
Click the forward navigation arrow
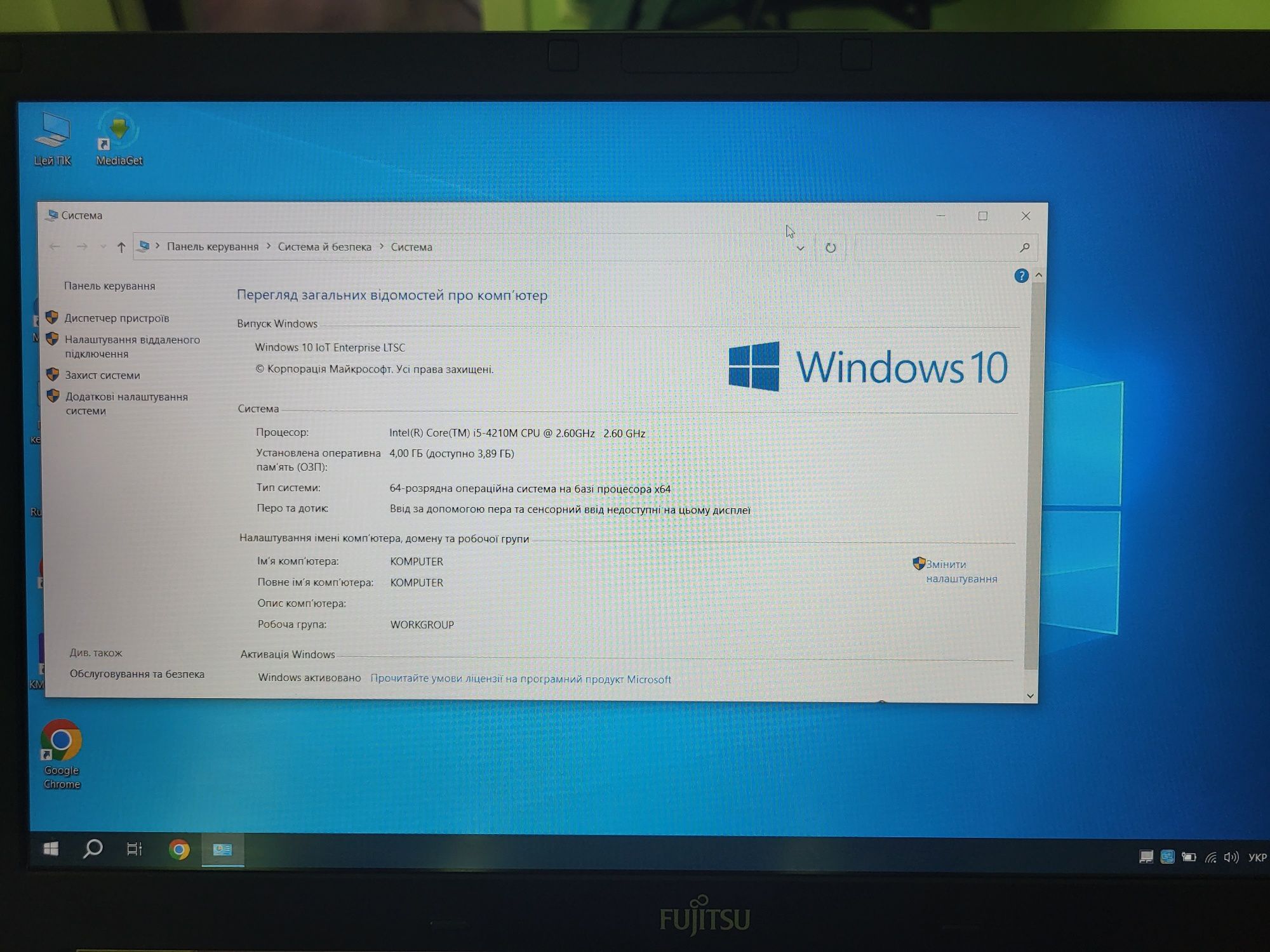[x=82, y=246]
